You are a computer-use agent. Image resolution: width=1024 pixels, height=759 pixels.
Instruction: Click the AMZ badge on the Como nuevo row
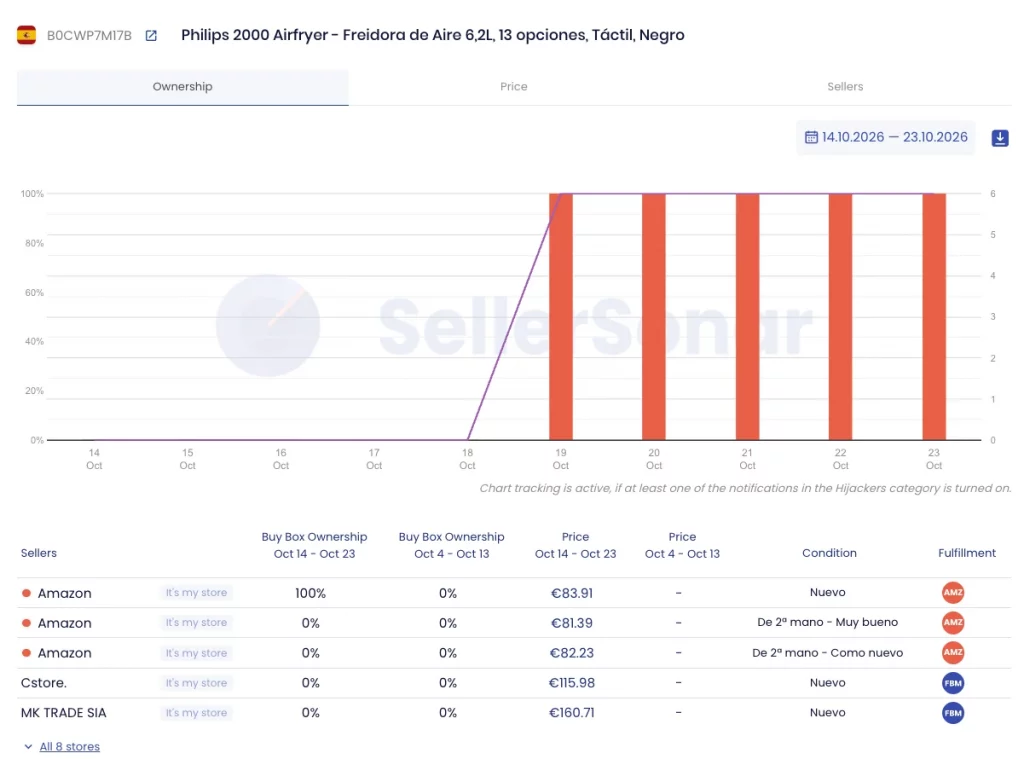(953, 653)
